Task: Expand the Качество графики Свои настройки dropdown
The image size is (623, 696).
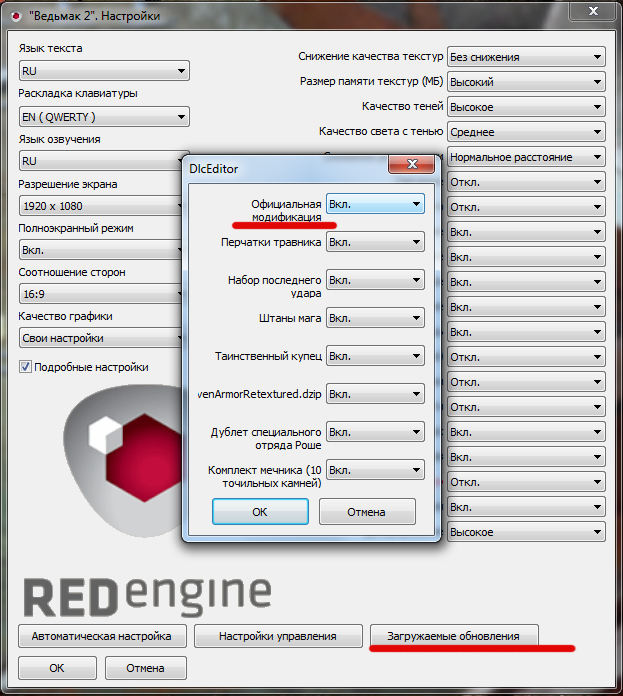Action: pyautogui.click(x=101, y=338)
